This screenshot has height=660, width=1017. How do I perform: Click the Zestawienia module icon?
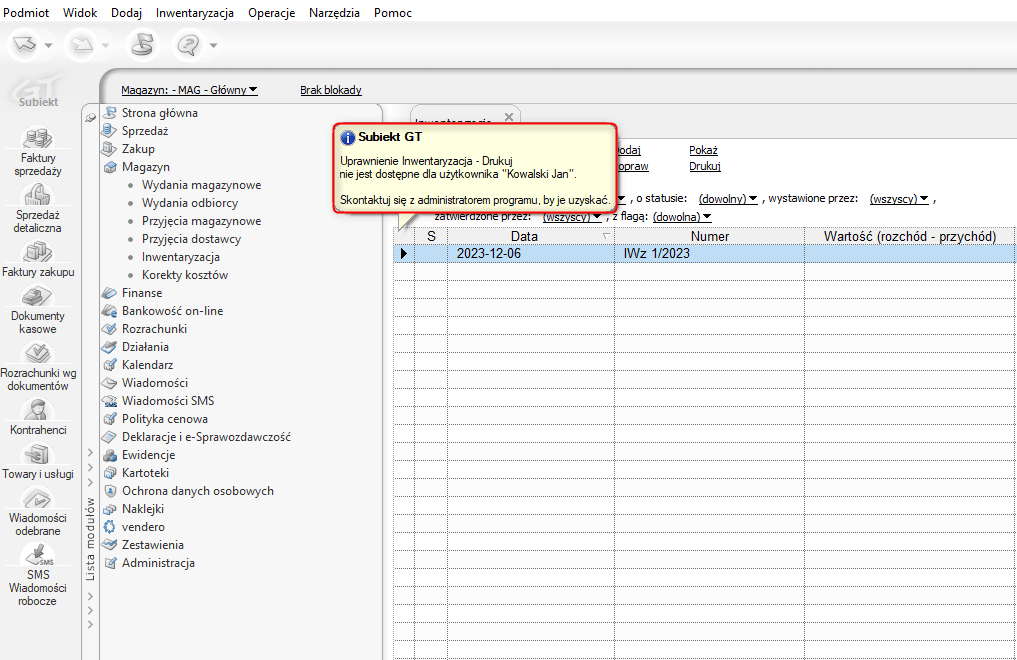coord(110,545)
